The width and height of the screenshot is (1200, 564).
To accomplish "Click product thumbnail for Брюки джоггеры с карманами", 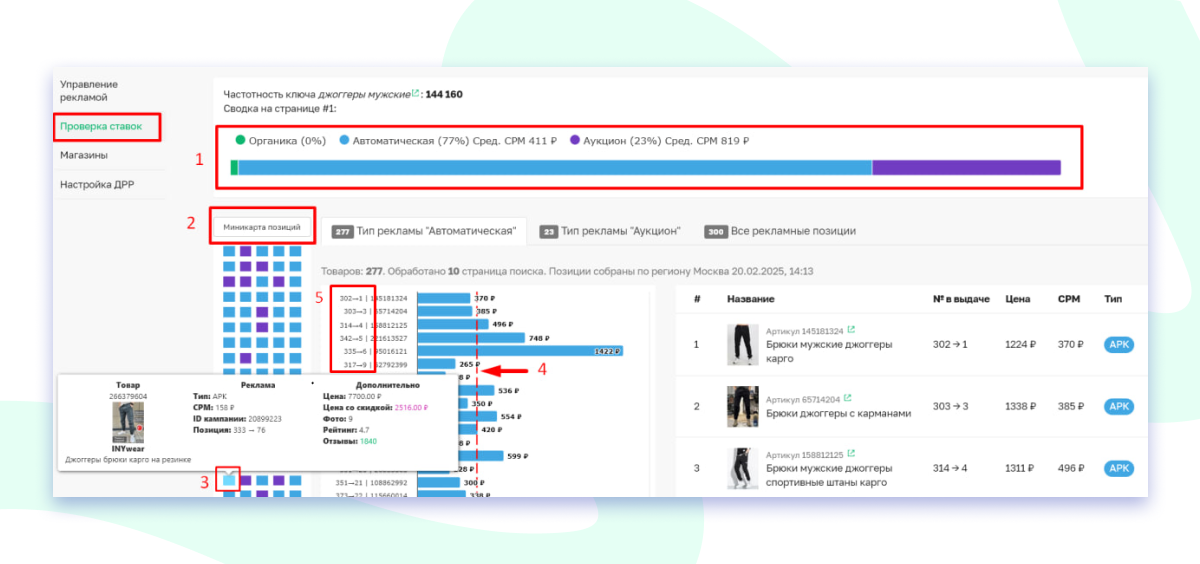I will [x=742, y=406].
